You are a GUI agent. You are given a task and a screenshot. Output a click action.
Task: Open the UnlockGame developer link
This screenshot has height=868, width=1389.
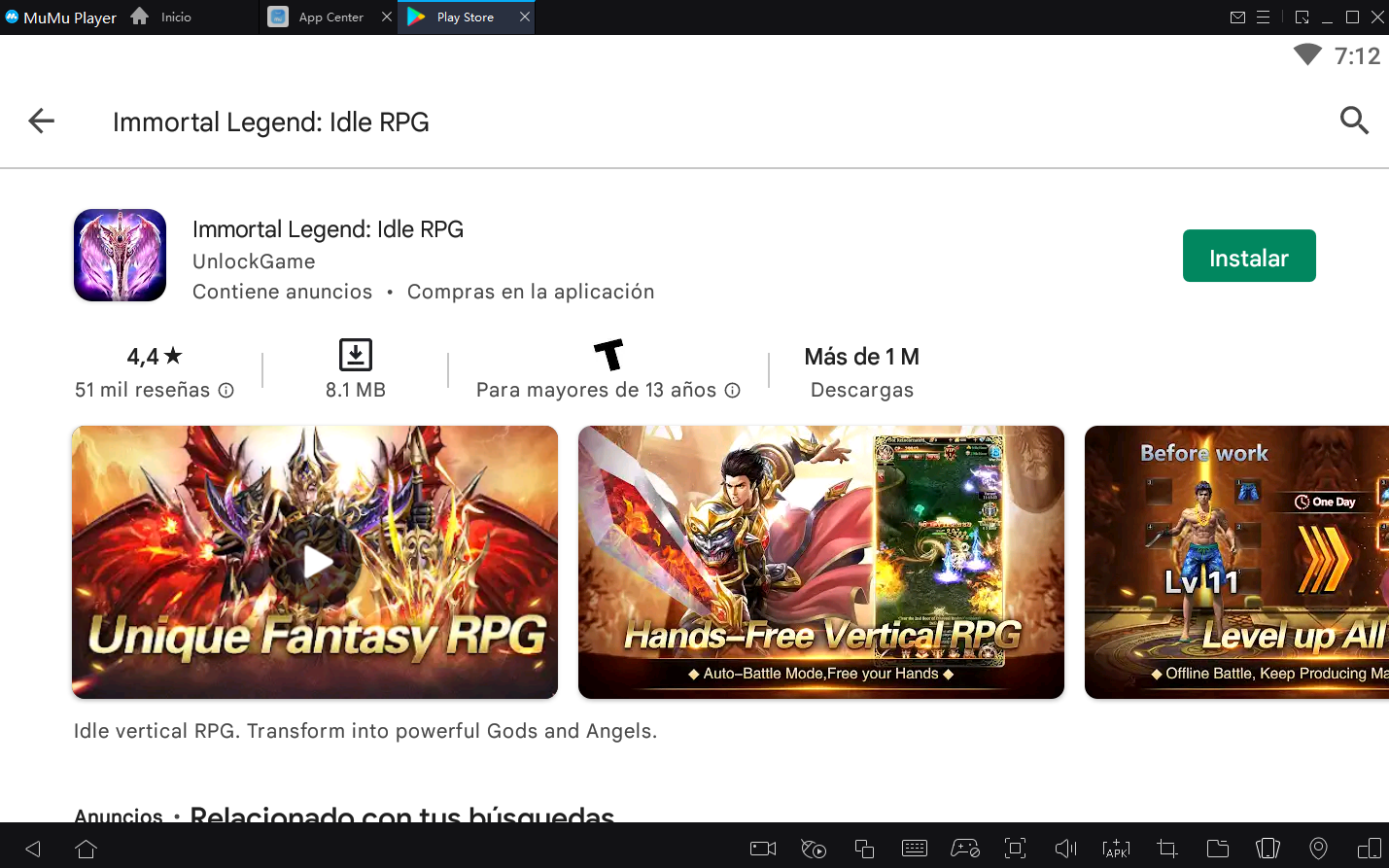click(254, 261)
